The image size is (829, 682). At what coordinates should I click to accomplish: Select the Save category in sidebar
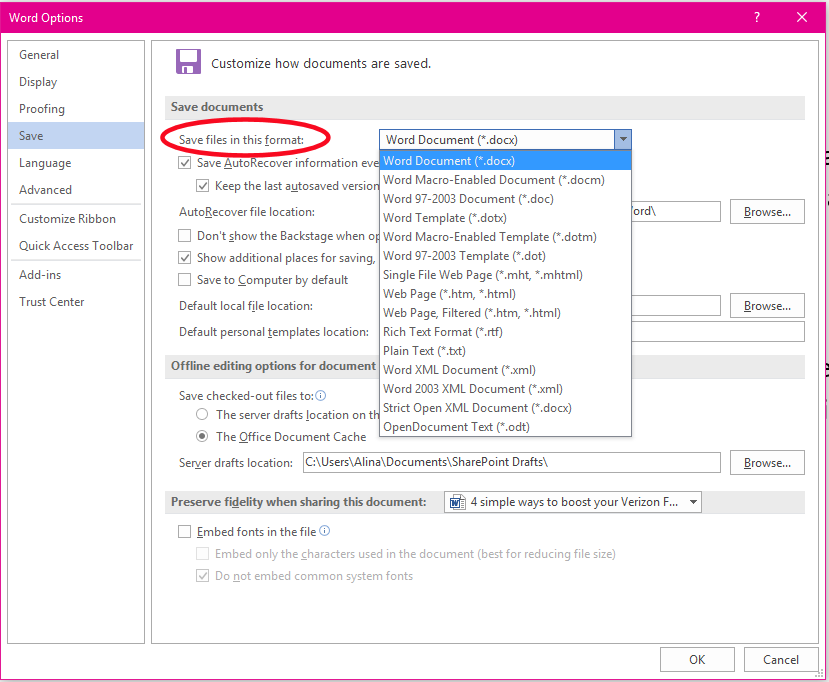[x=76, y=135]
